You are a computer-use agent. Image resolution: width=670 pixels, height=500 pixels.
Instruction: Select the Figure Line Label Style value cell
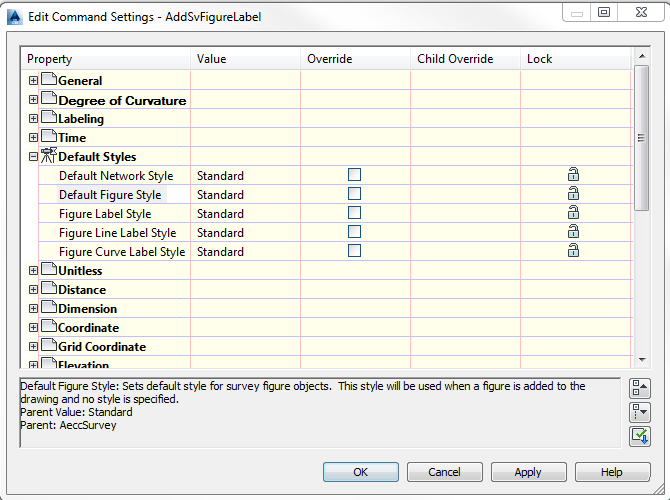click(x=245, y=233)
